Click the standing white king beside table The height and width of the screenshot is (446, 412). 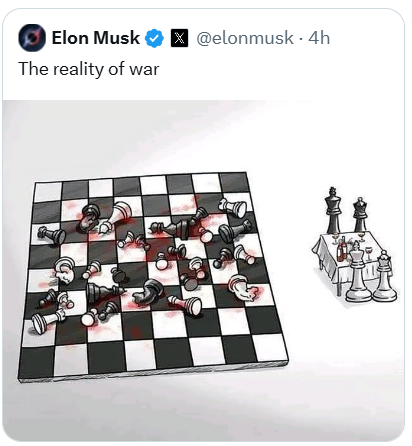point(358,272)
